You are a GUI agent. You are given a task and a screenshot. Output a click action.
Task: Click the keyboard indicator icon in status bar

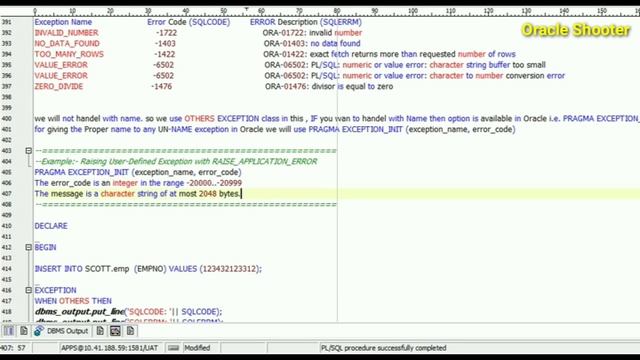pos(173,348)
